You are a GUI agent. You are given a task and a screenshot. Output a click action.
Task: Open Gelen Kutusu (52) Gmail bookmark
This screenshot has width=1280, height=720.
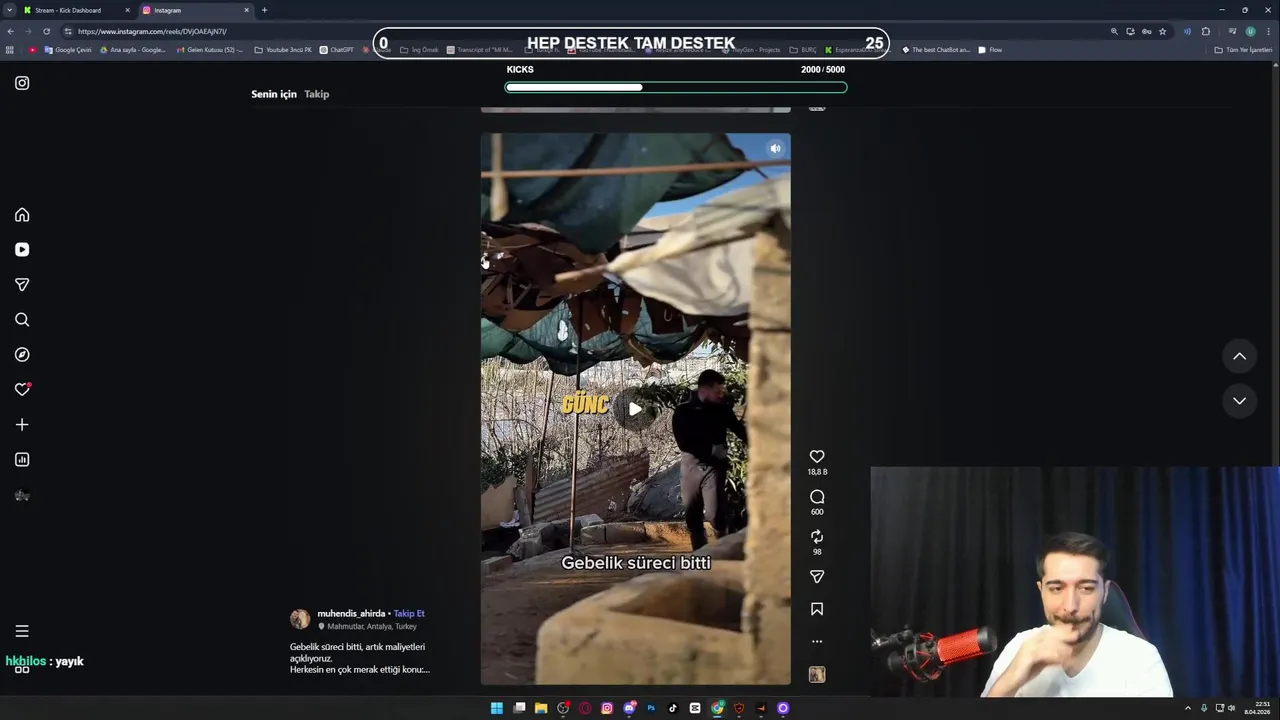tap(209, 49)
